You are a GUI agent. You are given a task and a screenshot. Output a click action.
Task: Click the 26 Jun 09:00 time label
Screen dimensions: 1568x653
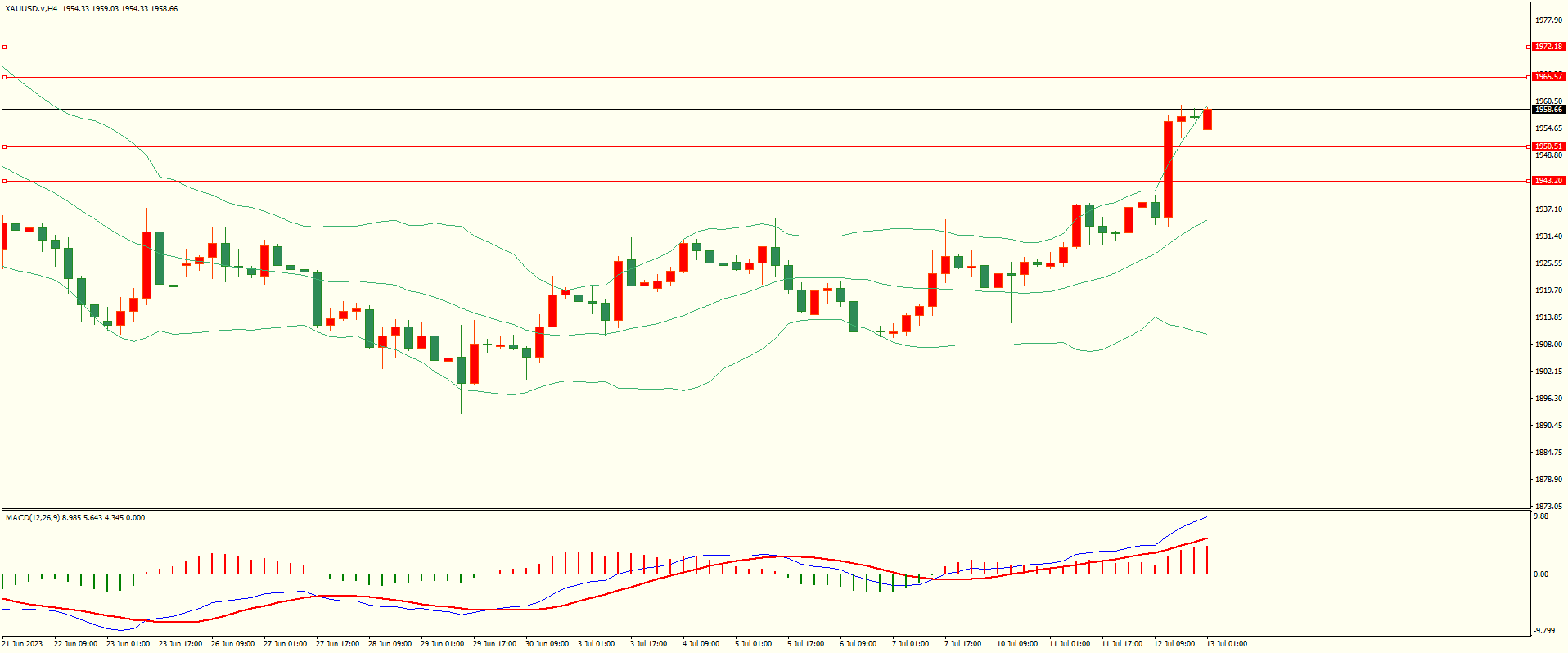click(232, 644)
